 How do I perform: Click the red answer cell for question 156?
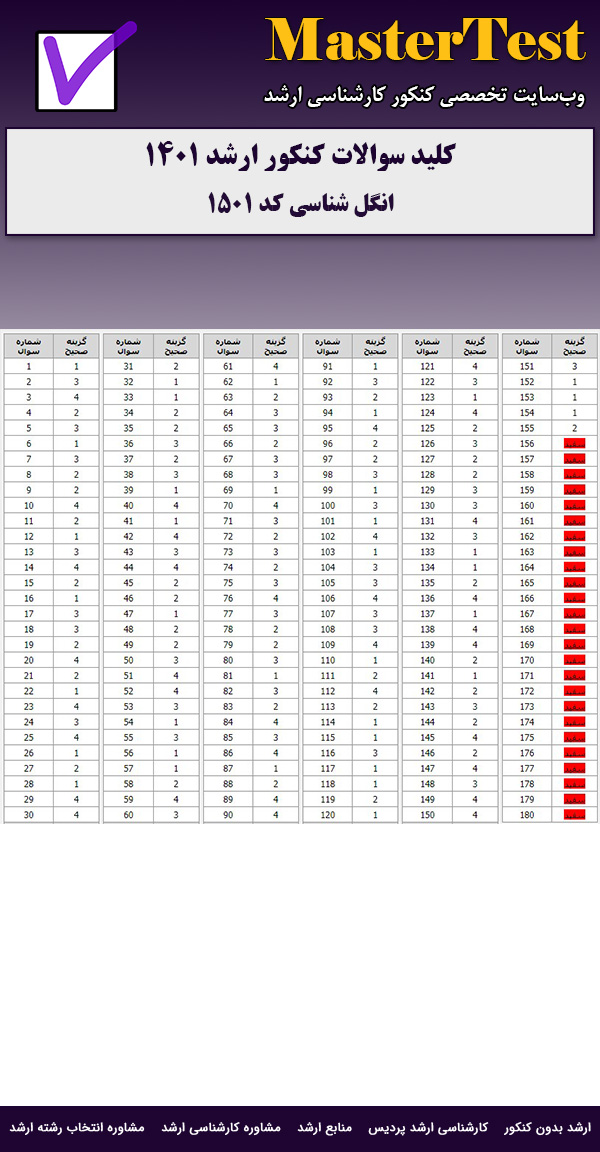pyautogui.click(x=574, y=443)
